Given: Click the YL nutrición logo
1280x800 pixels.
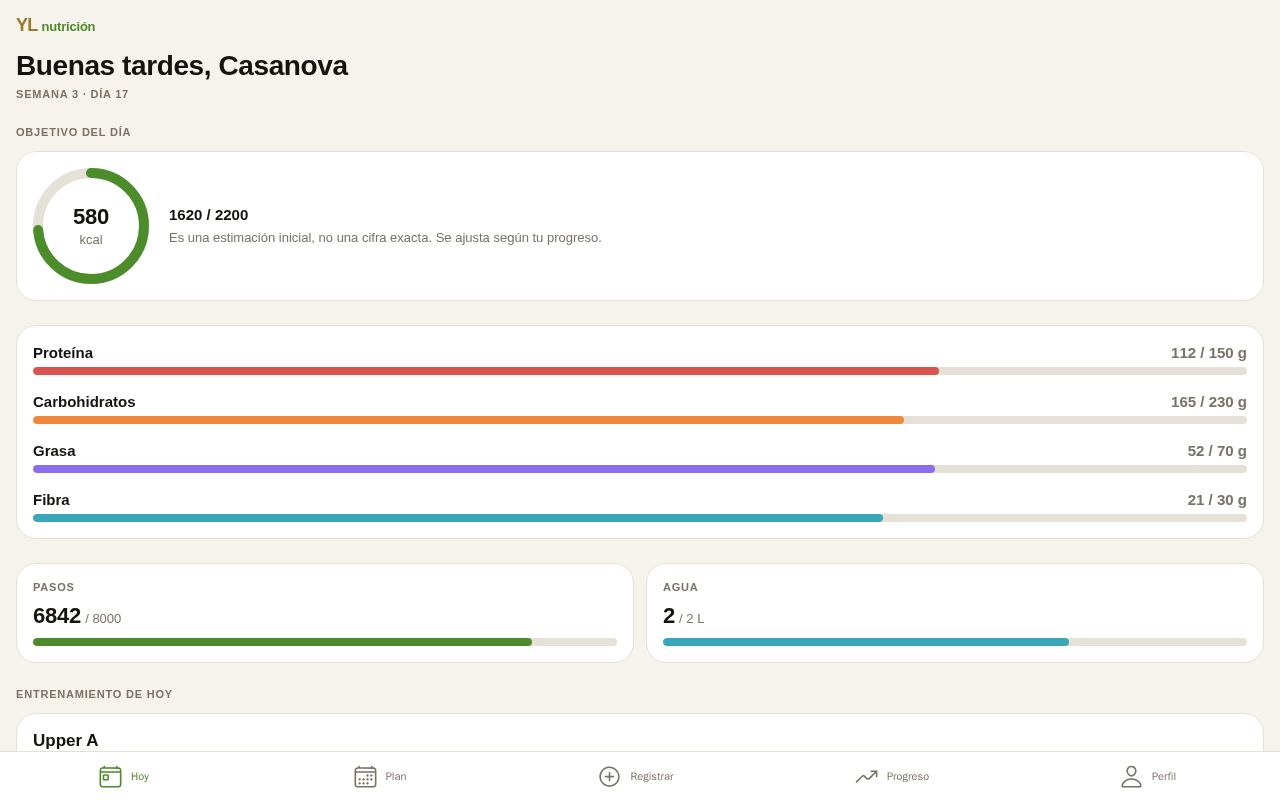Looking at the screenshot, I should pos(56,26).
